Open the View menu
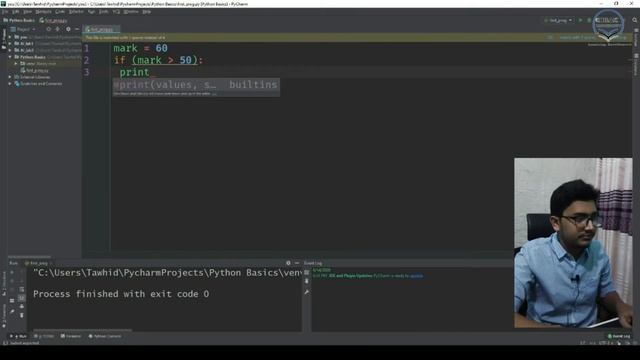Image resolution: width=640 pixels, height=360 pixels. point(27,12)
